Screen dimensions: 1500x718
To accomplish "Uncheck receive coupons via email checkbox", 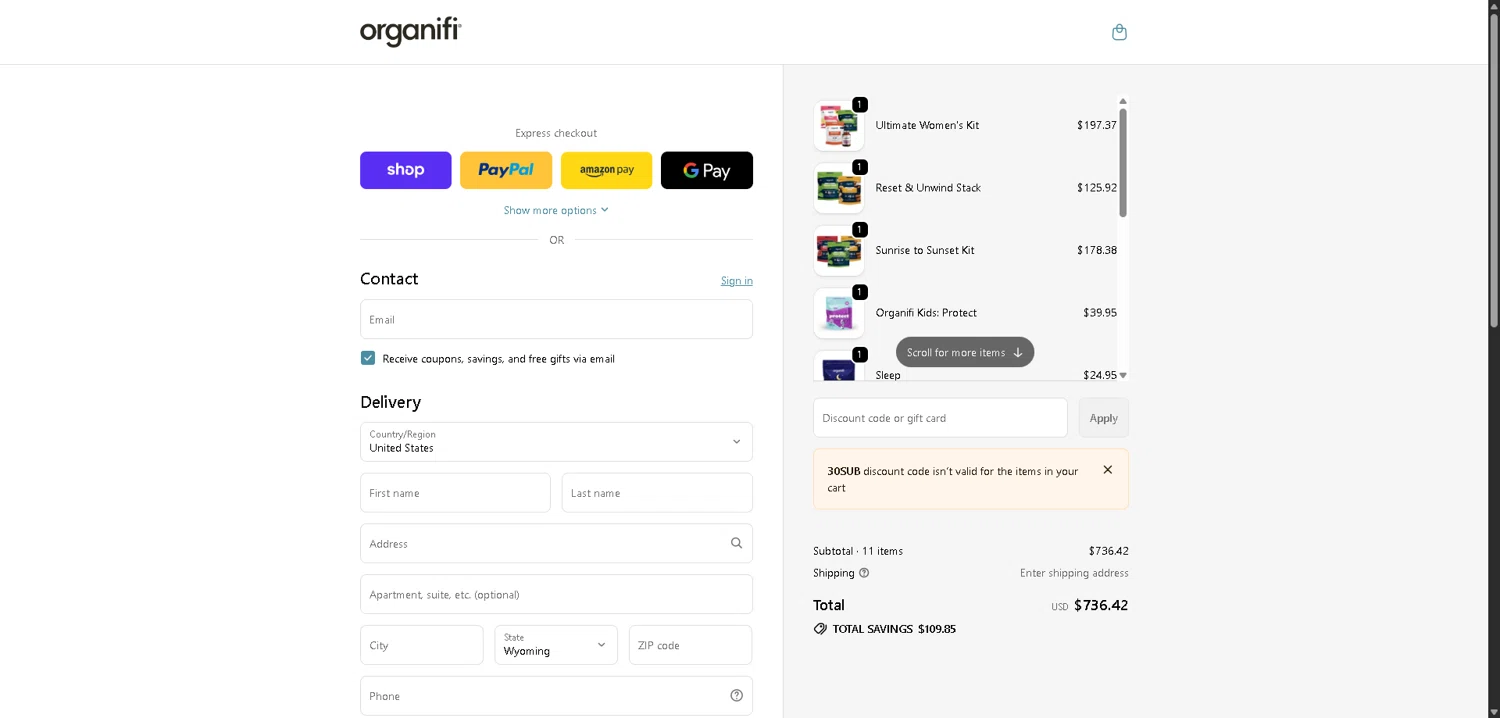I will coord(368,358).
